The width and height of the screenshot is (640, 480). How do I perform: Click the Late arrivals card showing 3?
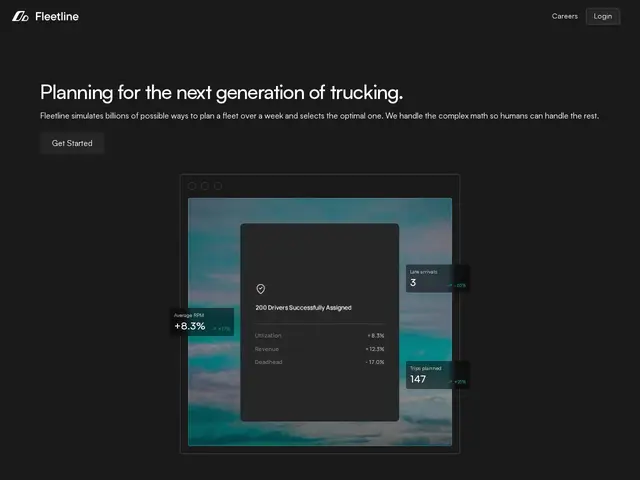438,278
